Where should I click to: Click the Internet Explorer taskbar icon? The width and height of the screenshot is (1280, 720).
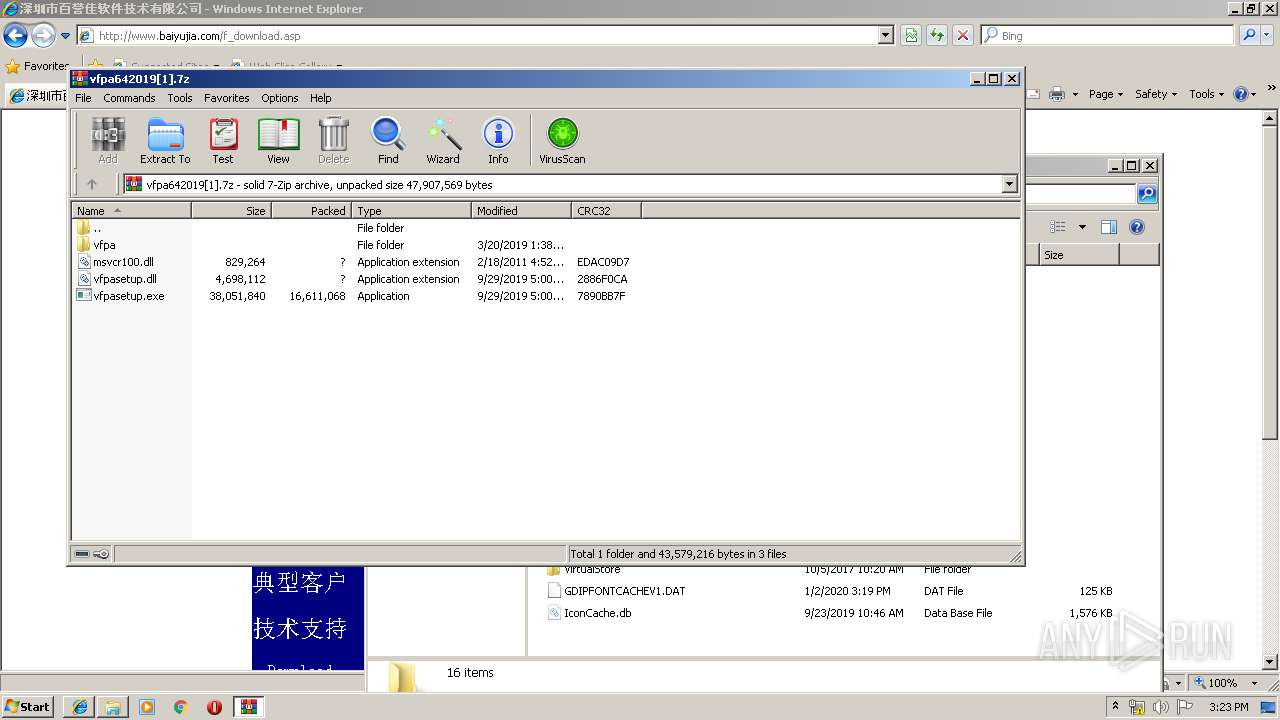(79, 707)
